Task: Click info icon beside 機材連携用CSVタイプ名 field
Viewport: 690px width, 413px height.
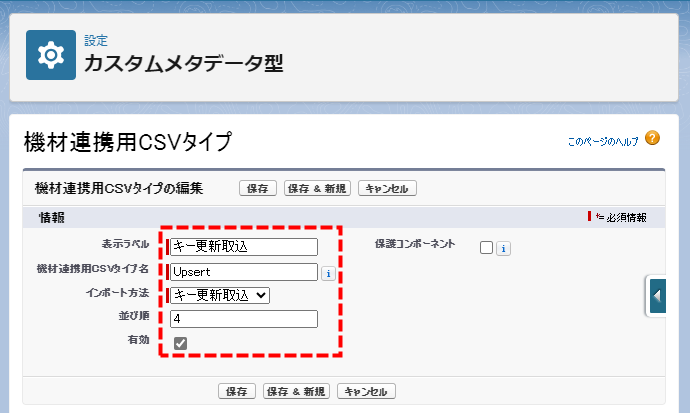Action: click(327, 273)
